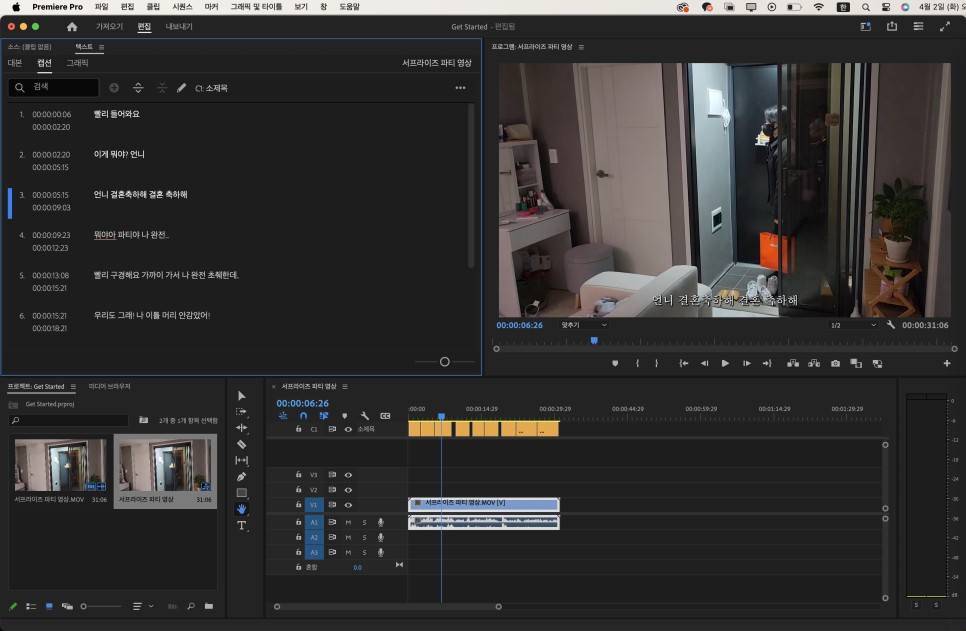Click the split caption icon in Text panel
The height and width of the screenshot is (631, 966).
pos(138,88)
